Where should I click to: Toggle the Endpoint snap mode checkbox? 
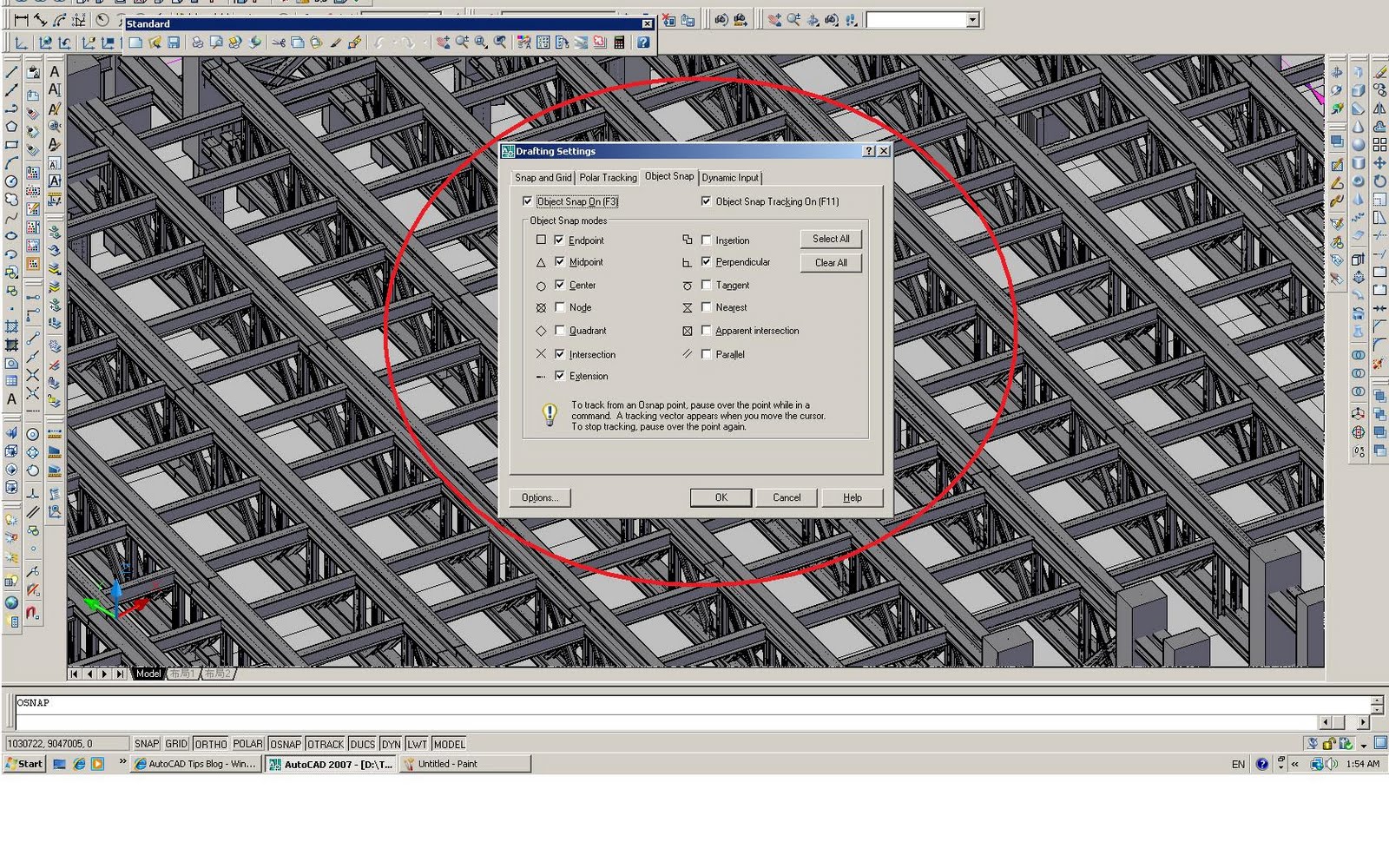tap(559, 240)
